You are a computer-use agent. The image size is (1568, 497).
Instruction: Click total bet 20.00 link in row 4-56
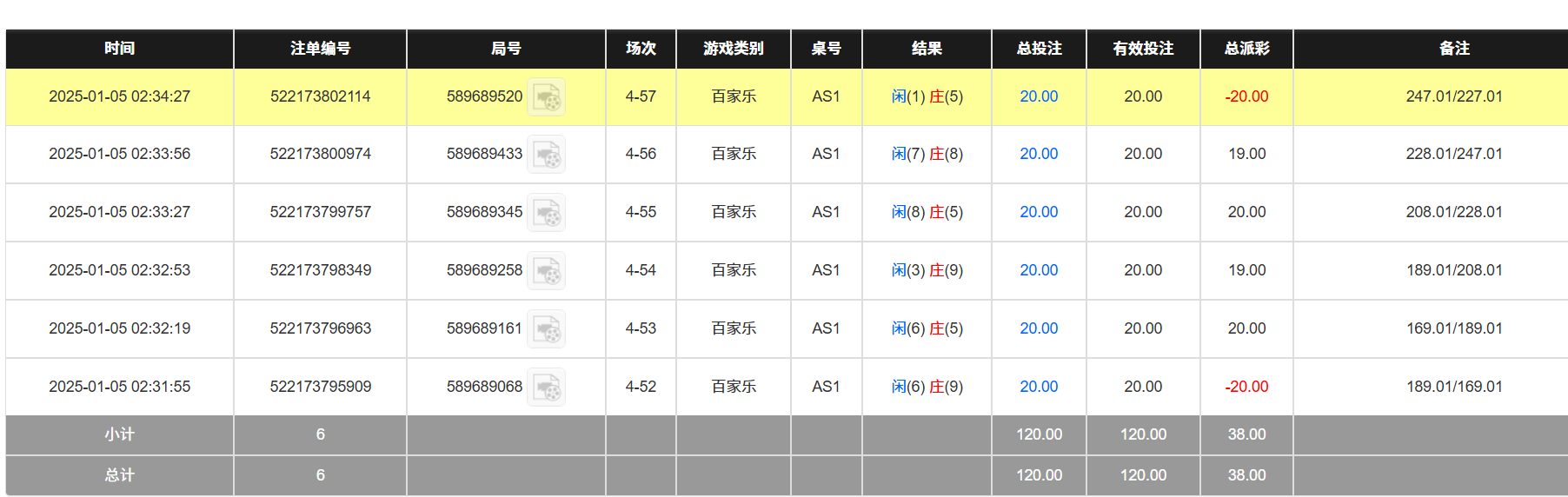(1039, 154)
